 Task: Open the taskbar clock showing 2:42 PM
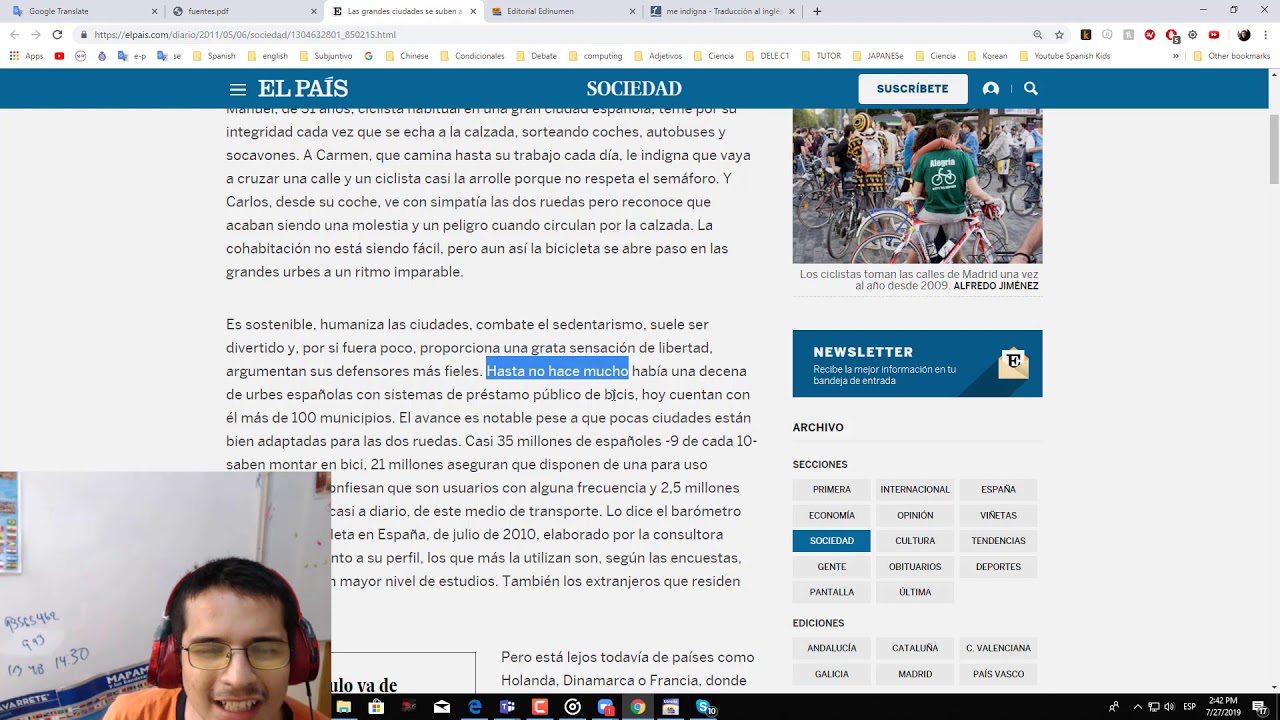(x=1223, y=707)
